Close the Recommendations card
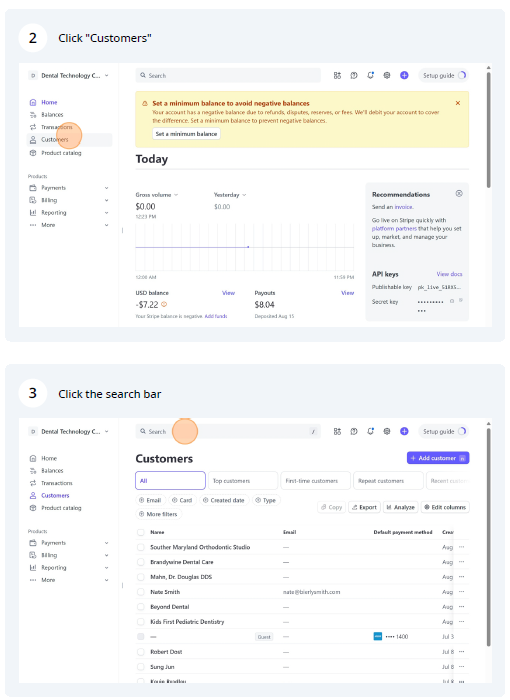510x700 pixels. [x=459, y=194]
